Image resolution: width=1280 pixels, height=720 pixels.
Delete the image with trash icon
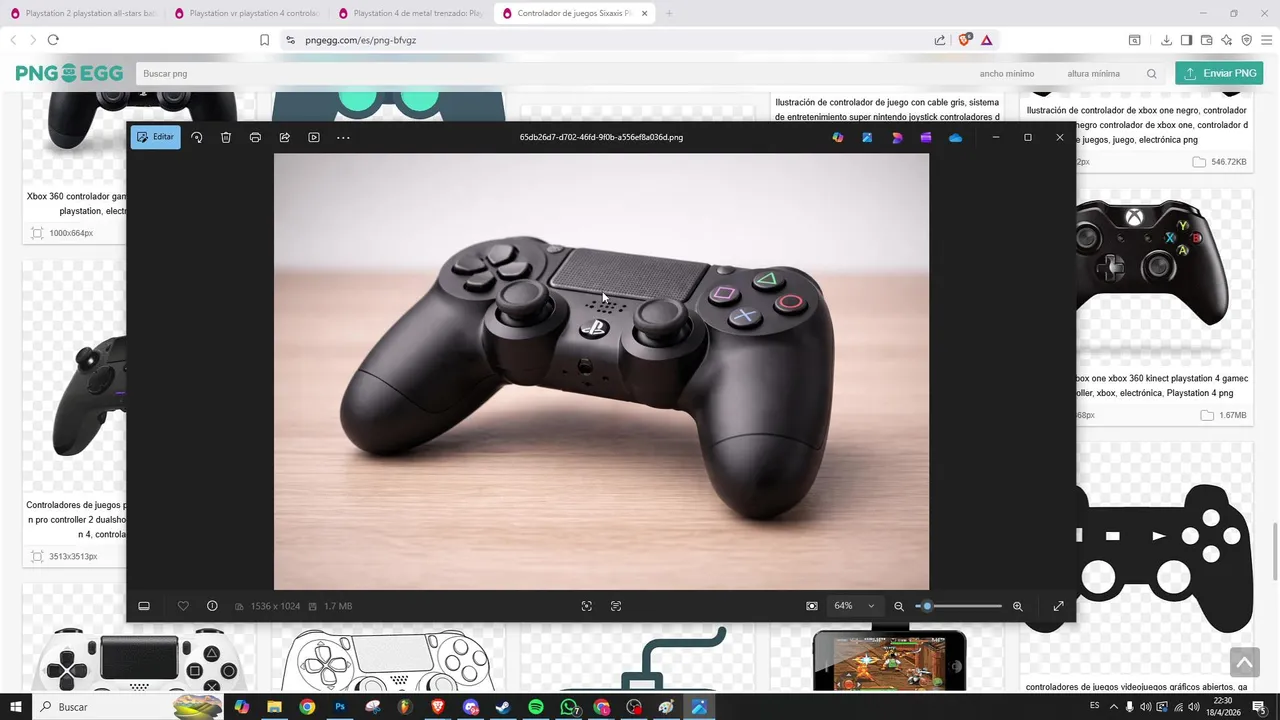point(226,137)
